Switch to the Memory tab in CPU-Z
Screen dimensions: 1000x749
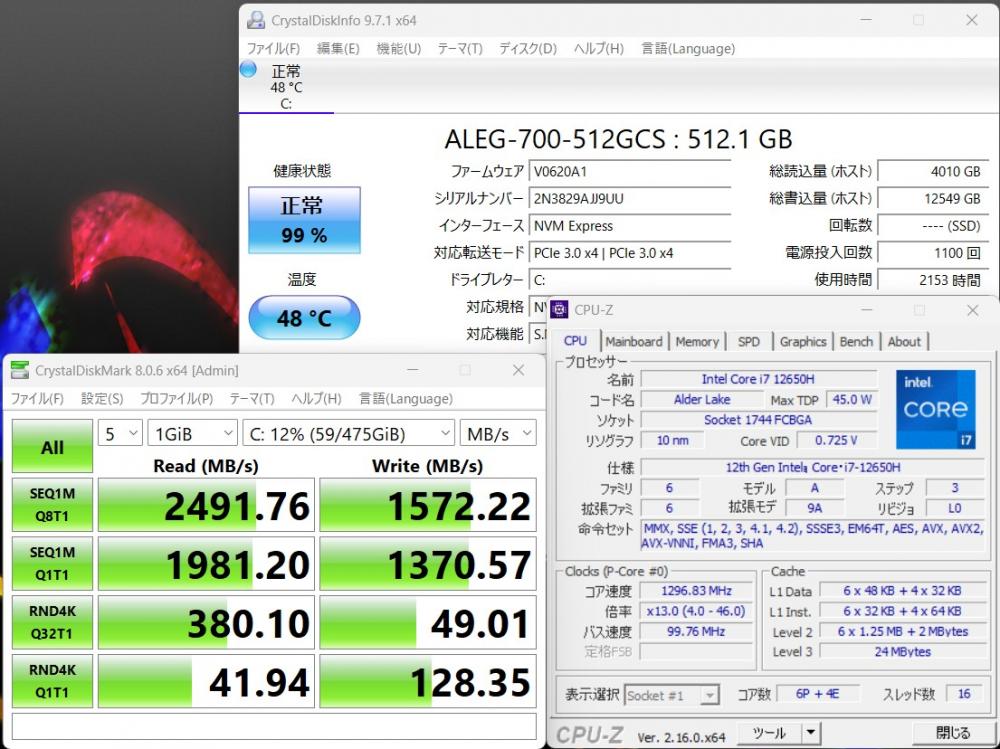point(696,341)
